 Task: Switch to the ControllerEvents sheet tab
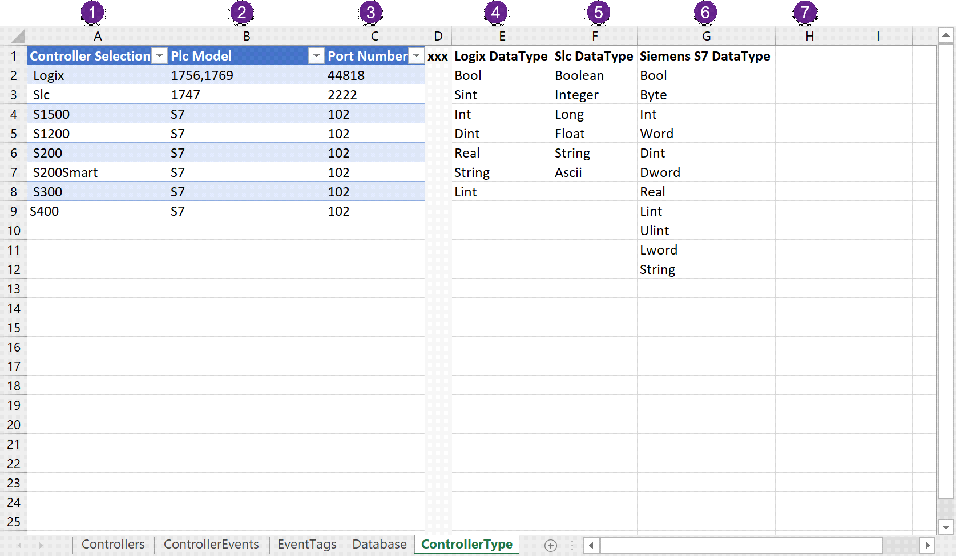pyautogui.click(x=211, y=544)
